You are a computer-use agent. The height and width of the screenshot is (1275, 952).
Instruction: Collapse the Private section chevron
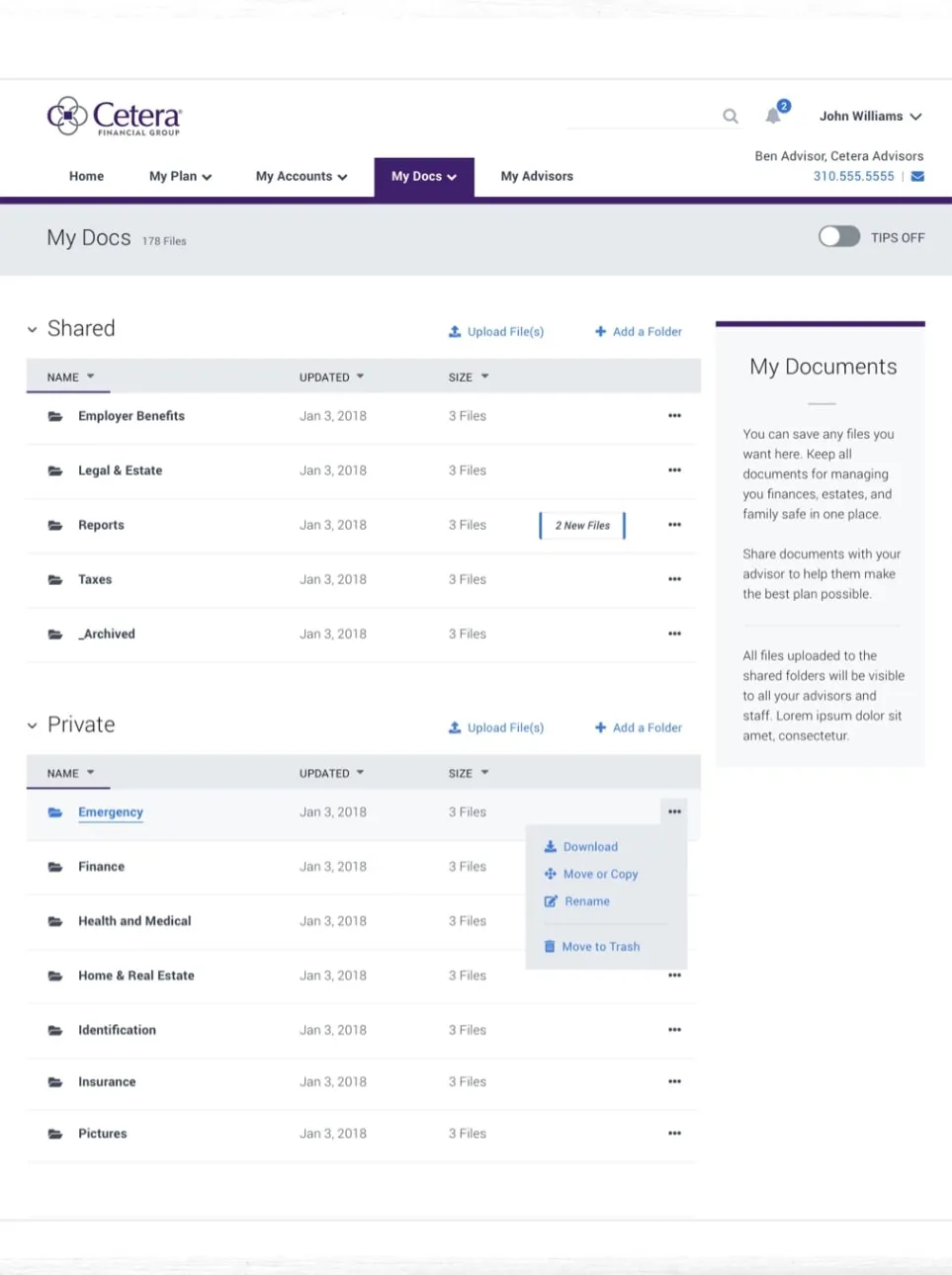click(33, 725)
